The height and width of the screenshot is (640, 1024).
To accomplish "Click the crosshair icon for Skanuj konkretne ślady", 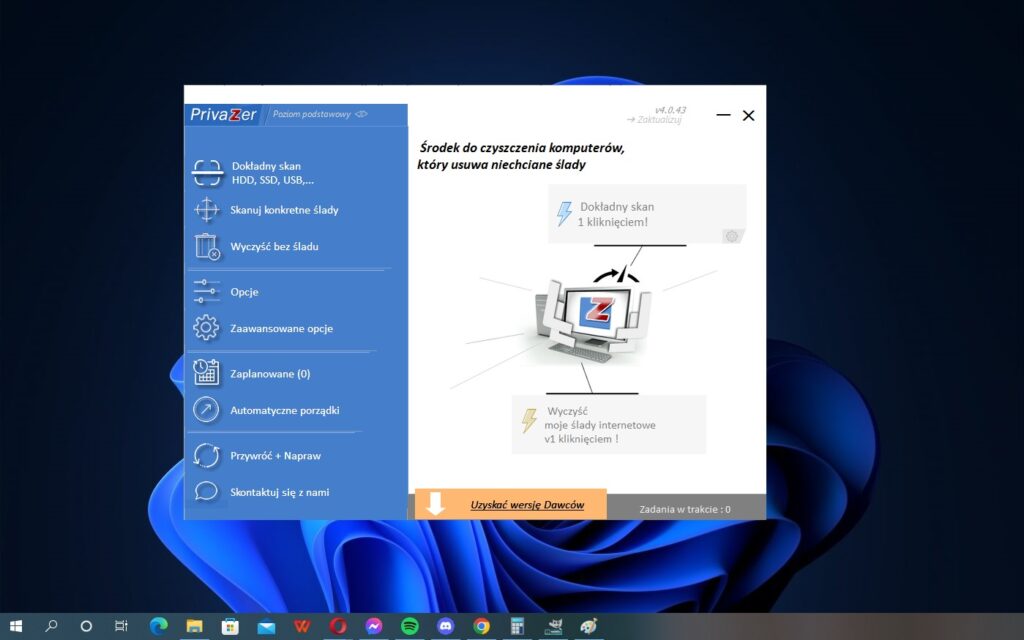I will coord(206,210).
